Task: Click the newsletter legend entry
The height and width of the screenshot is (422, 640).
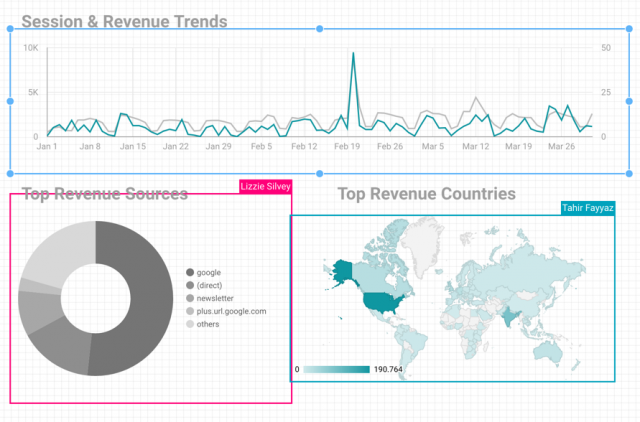Action: pyautogui.click(x=210, y=298)
